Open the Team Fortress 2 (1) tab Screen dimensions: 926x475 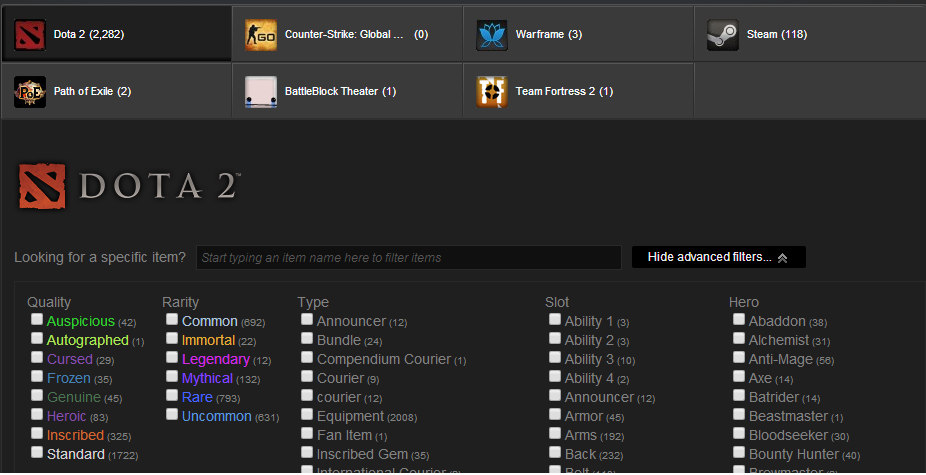tap(578, 90)
